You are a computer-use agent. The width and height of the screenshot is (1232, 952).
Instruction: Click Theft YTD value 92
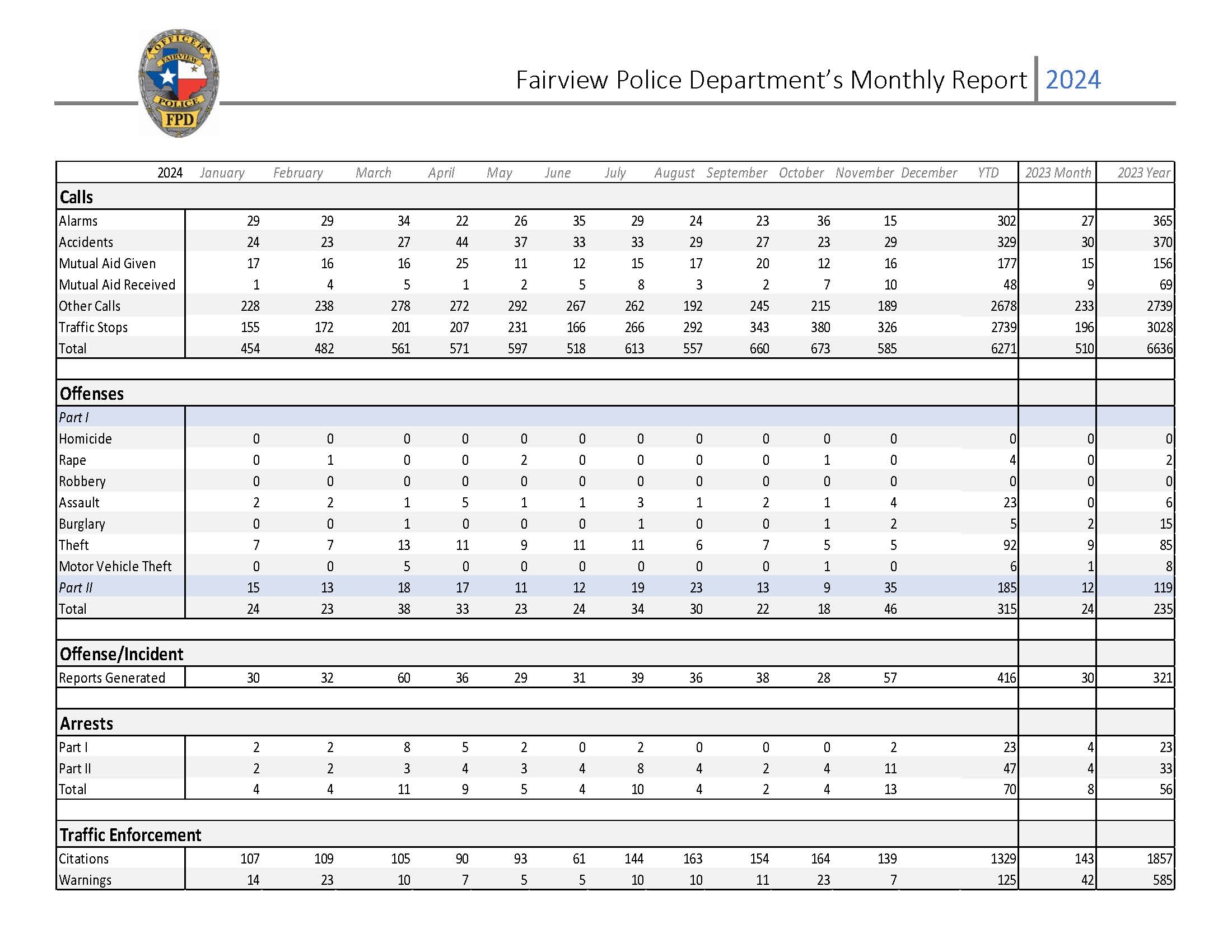click(x=1010, y=545)
